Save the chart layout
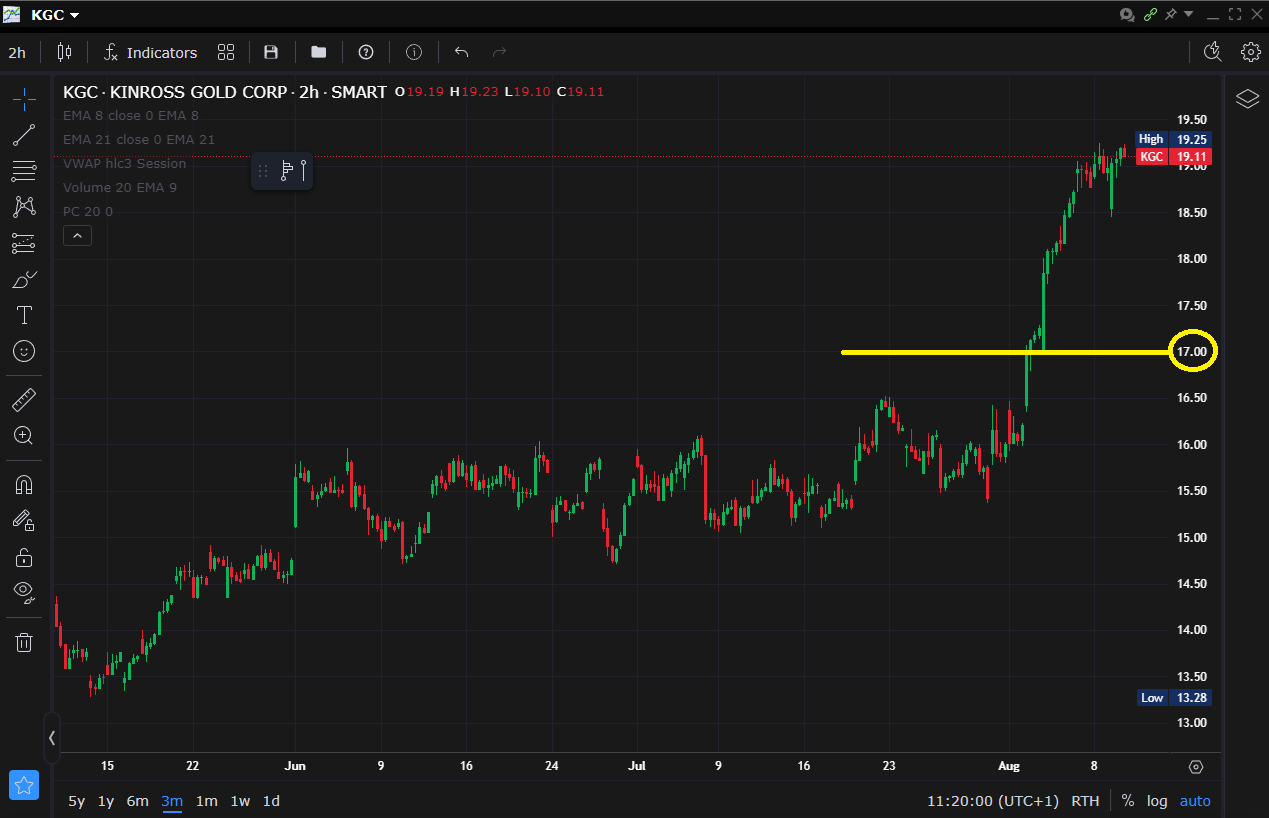Viewport: 1269px width, 818px height. [271, 52]
